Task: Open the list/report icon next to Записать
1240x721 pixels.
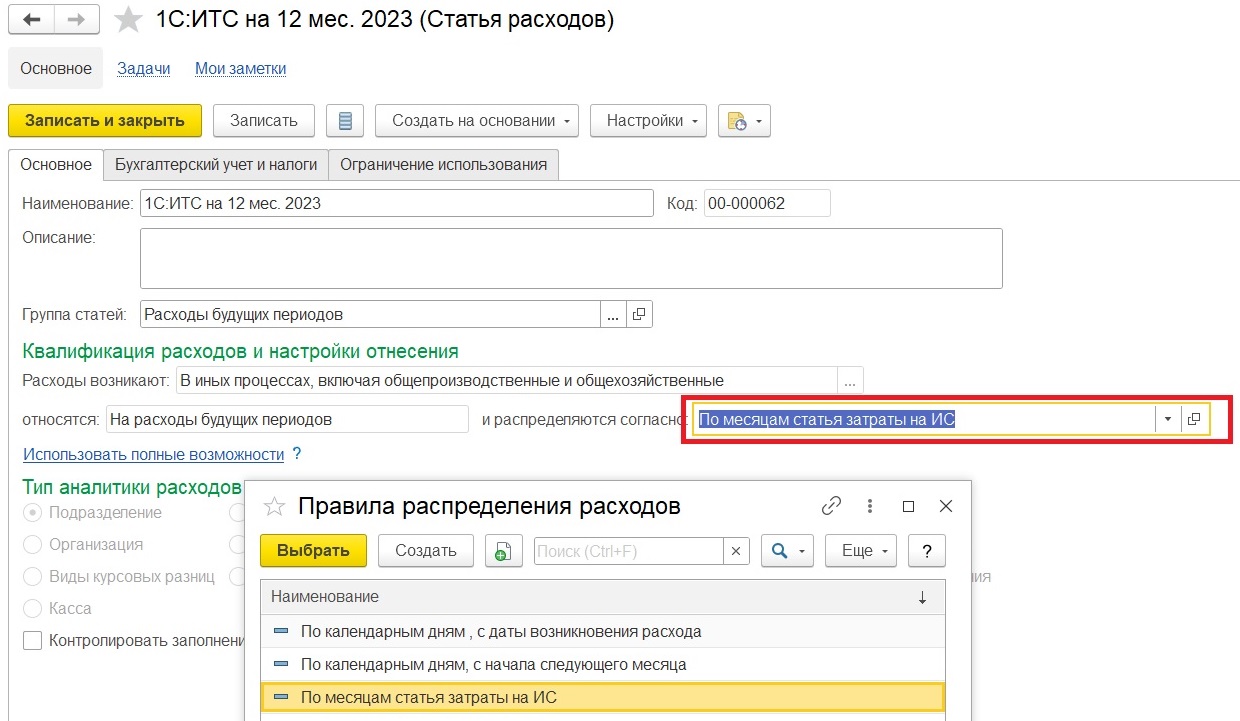Action: tap(345, 121)
